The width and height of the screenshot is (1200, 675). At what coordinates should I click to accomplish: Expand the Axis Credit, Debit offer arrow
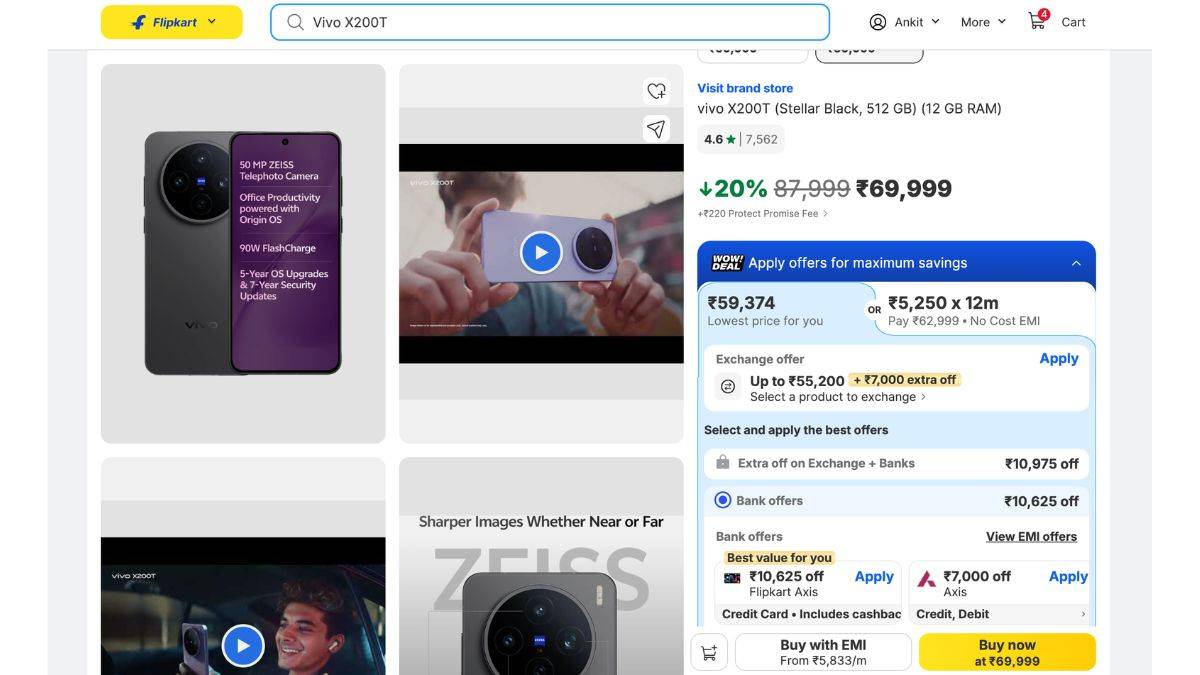tap(1082, 614)
